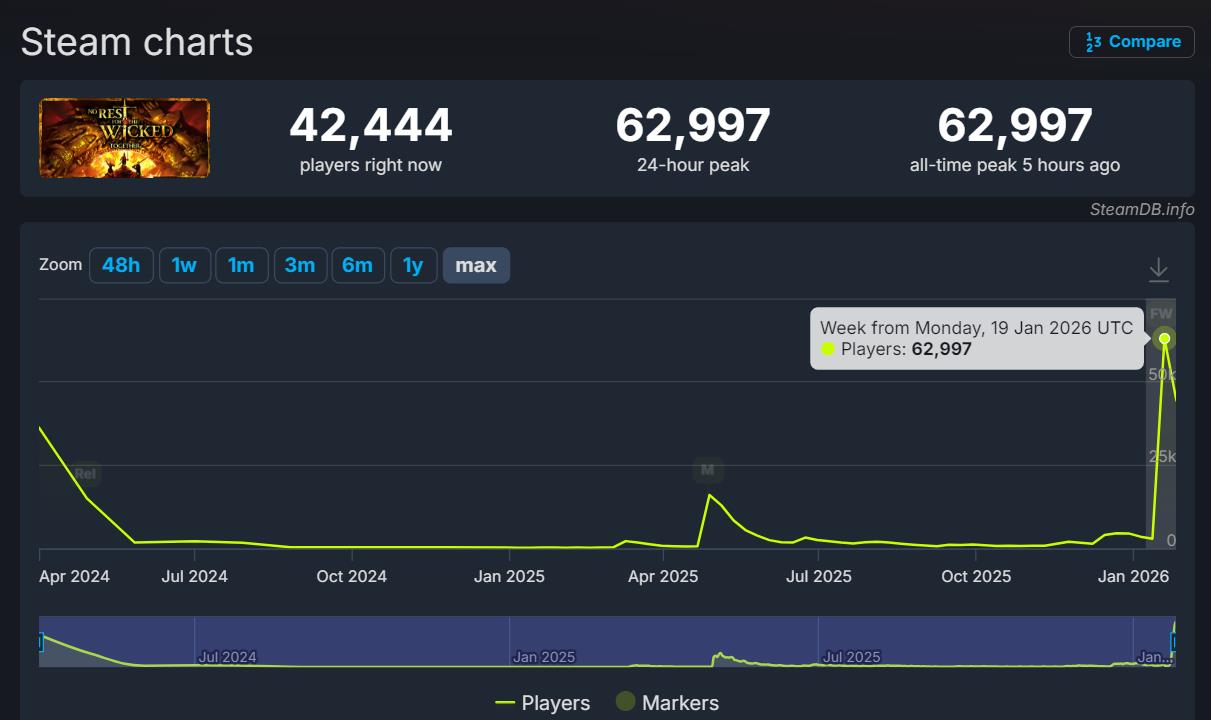
Task: Zoom chart to 1y
Action: 413,265
